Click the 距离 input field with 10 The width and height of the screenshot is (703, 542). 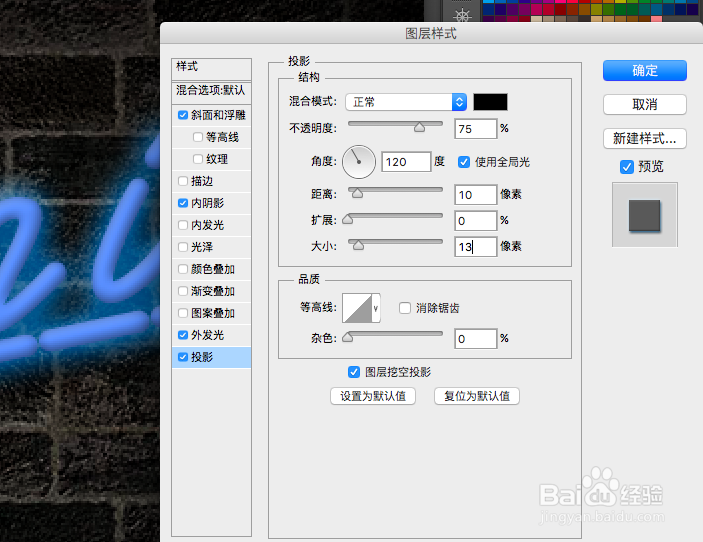click(476, 195)
